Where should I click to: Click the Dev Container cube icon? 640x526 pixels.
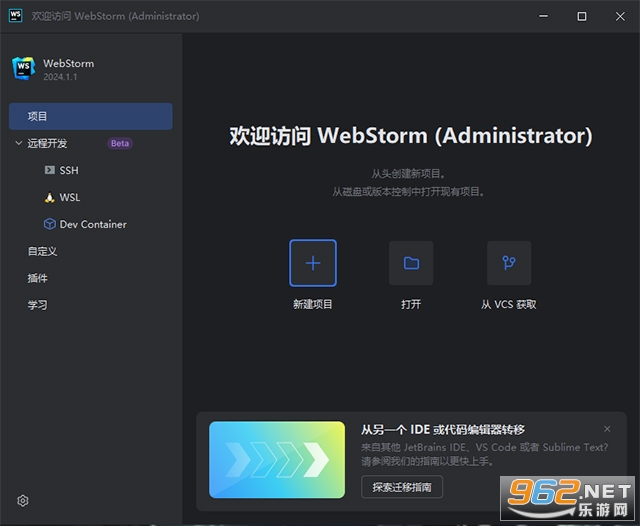coord(49,224)
